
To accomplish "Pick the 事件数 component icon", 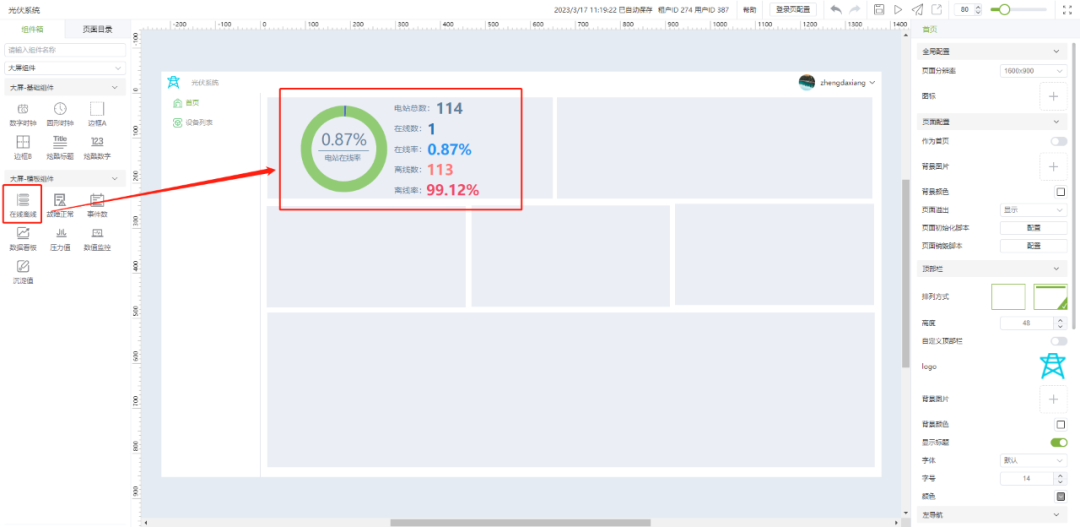I will 97,200.
